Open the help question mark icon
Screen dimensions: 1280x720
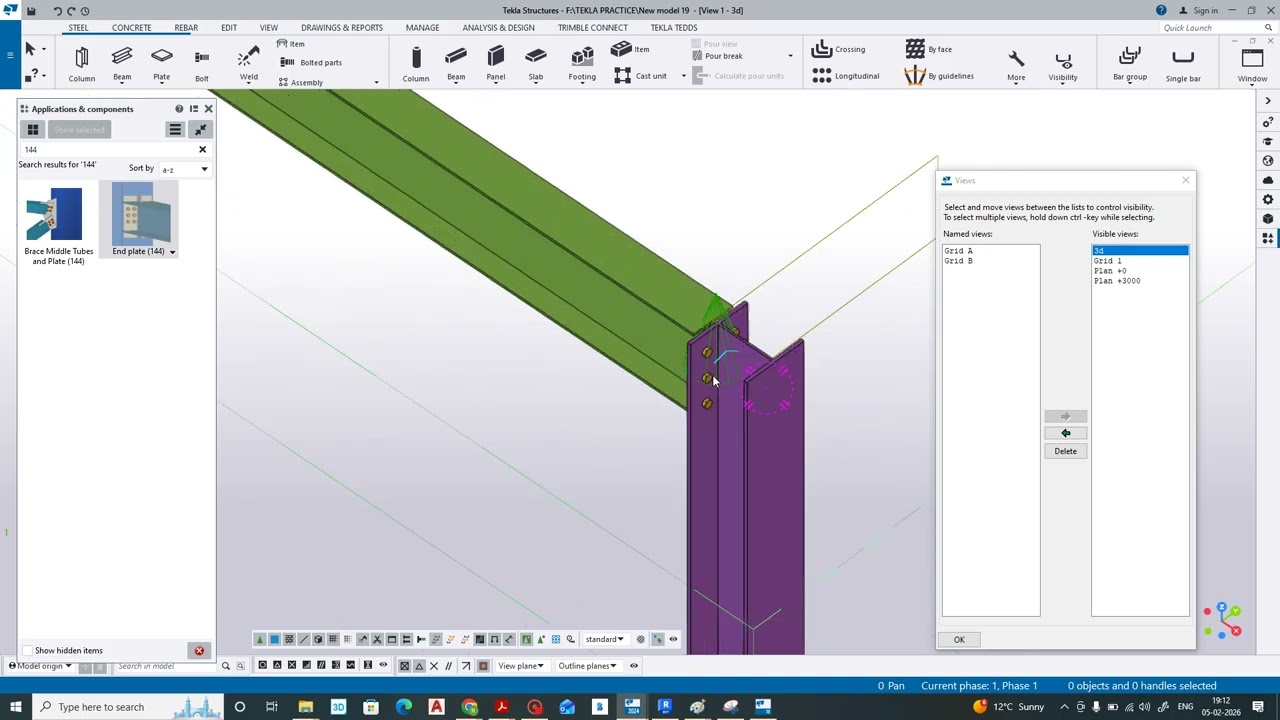click(x=1161, y=10)
